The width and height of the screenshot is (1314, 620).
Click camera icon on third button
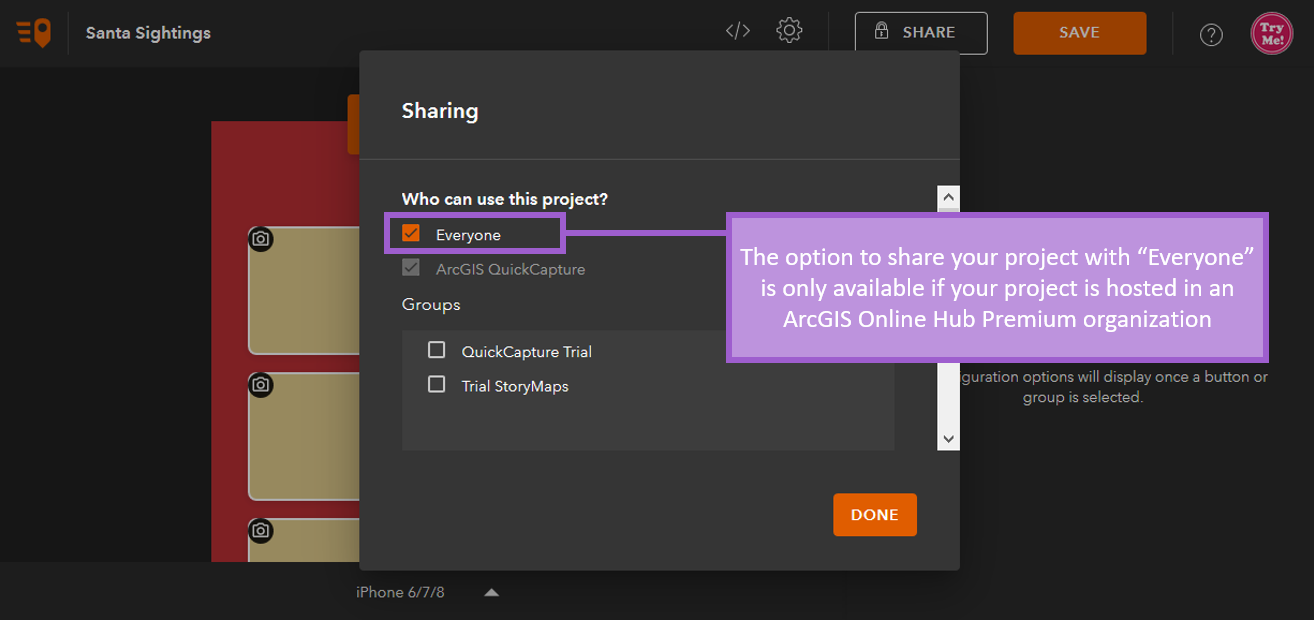[x=261, y=530]
